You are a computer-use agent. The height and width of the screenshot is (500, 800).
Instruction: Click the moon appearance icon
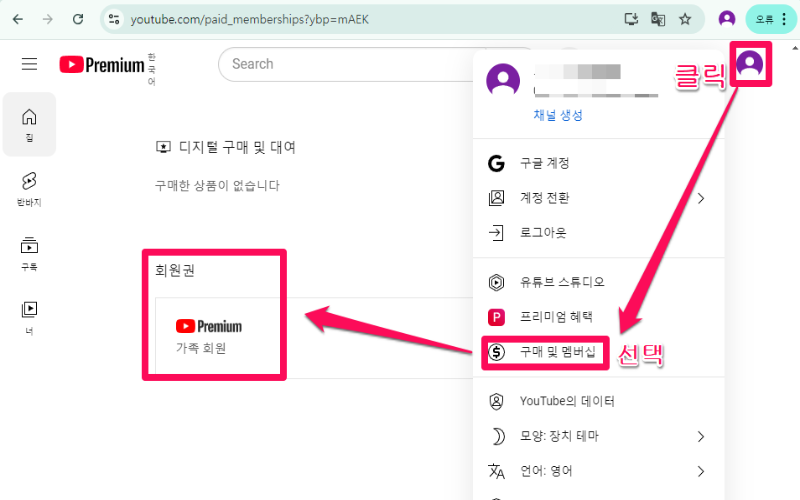tap(497, 436)
